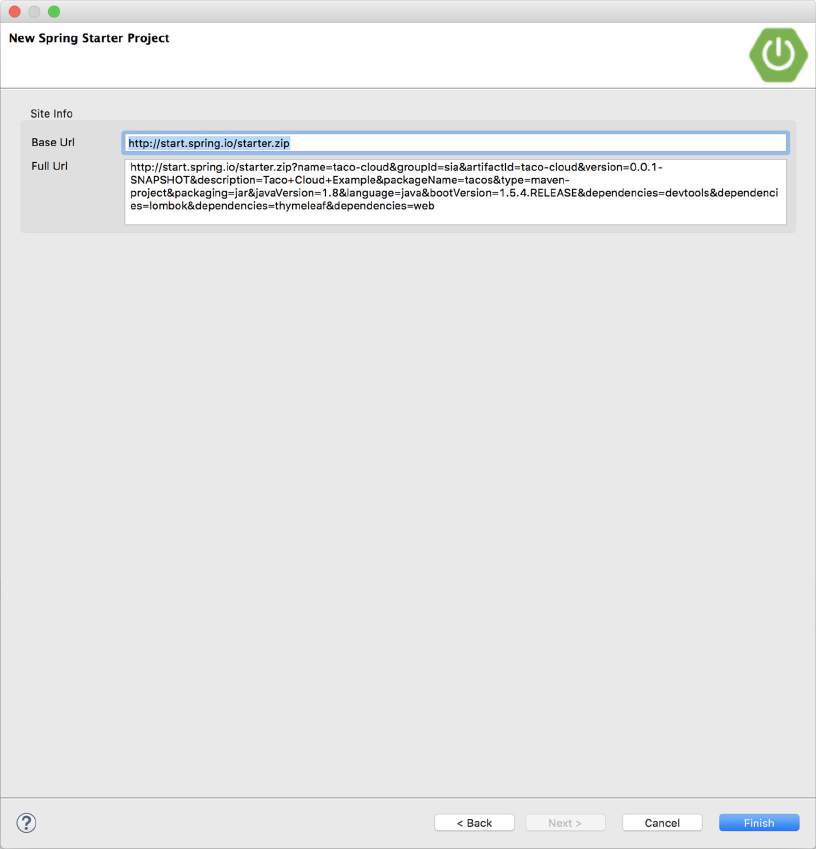This screenshot has height=849, width=816.
Task: Click inside the Full Url text area
Action: click(455, 192)
